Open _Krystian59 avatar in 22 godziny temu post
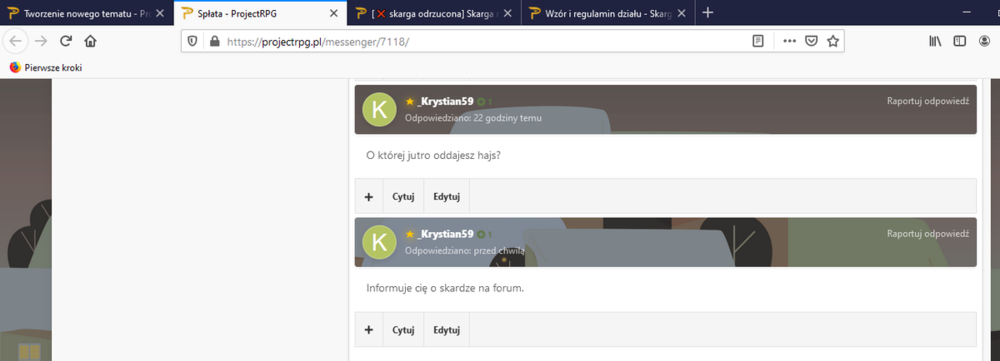The width and height of the screenshot is (1000, 361). click(x=379, y=110)
